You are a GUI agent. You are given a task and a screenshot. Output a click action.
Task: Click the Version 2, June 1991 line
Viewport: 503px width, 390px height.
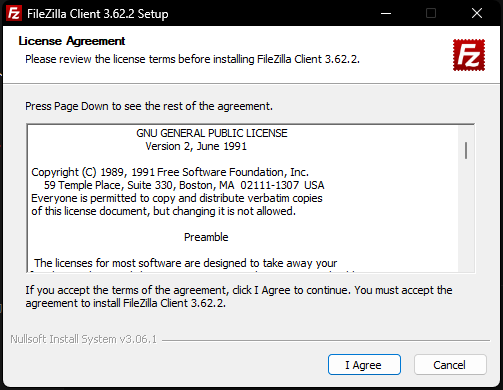tap(196, 146)
